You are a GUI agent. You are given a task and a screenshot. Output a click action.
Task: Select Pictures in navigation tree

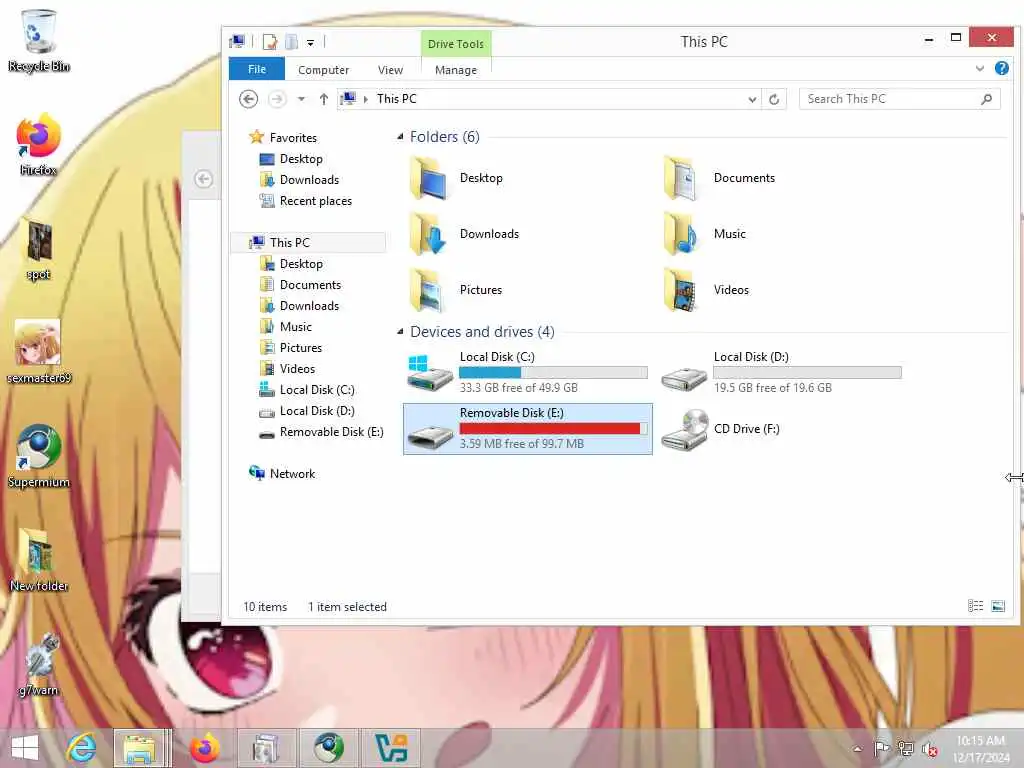point(300,347)
